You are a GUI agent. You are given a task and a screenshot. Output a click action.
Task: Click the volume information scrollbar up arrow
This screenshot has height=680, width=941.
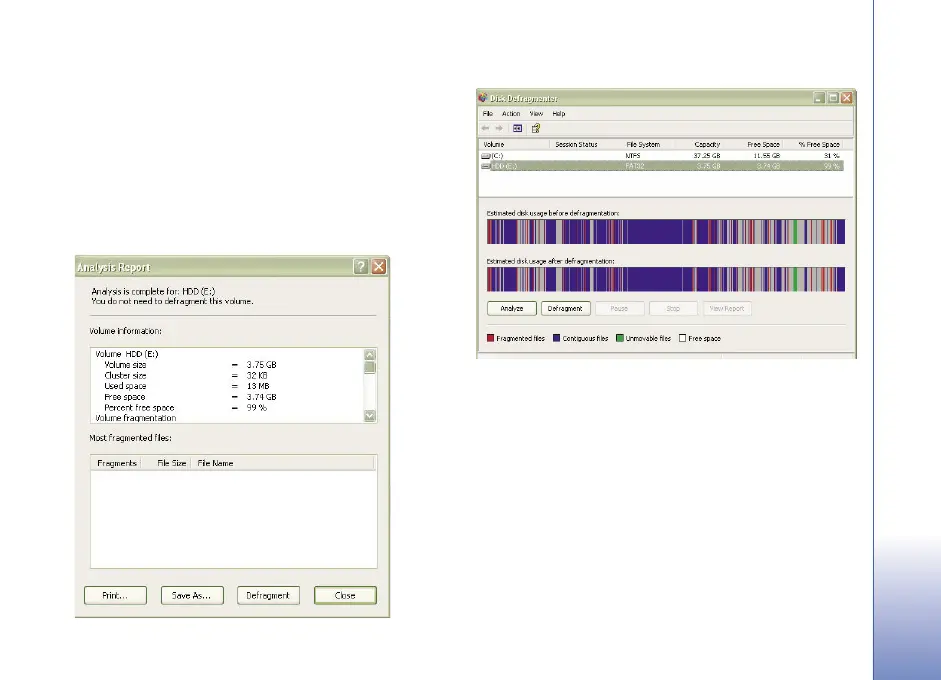point(370,354)
